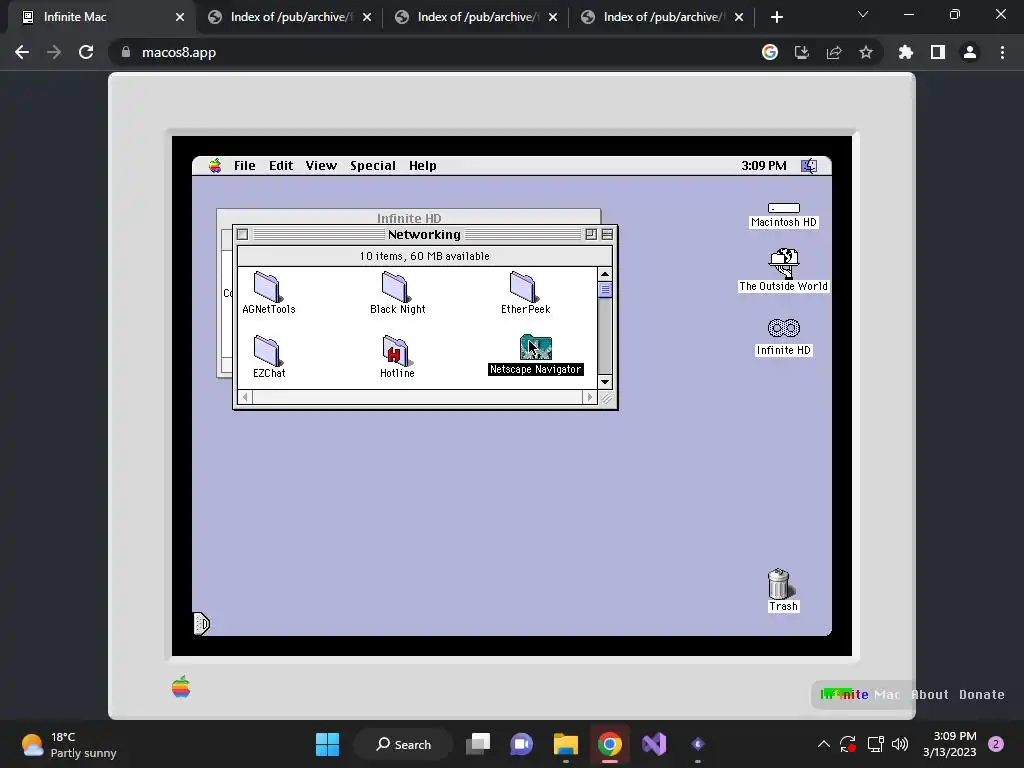Screen dimensions: 1024x768
Task: Open the Google icon in address bar
Action: [x=770, y=52]
